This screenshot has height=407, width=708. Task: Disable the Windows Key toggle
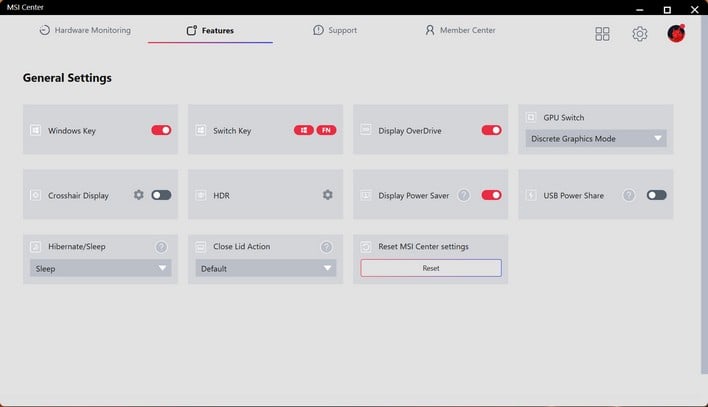pos(161,130)
